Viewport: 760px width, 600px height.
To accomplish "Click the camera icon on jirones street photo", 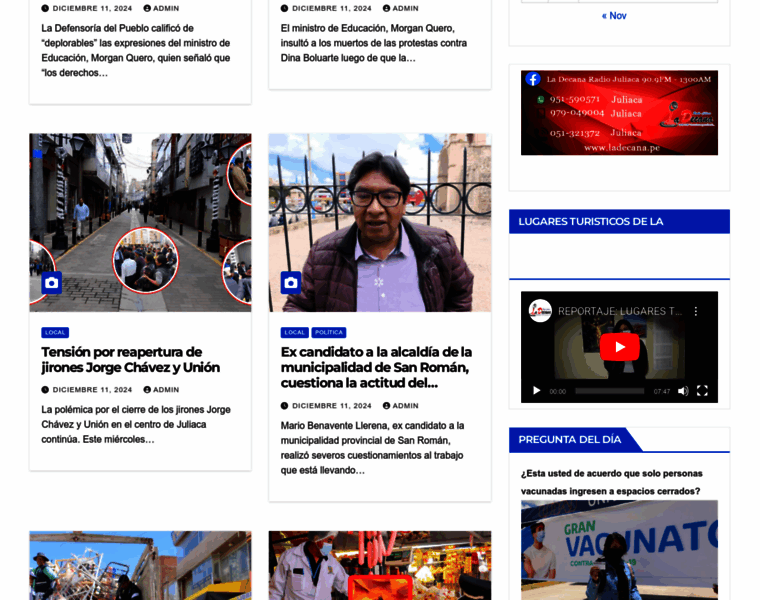I will 51,283.
